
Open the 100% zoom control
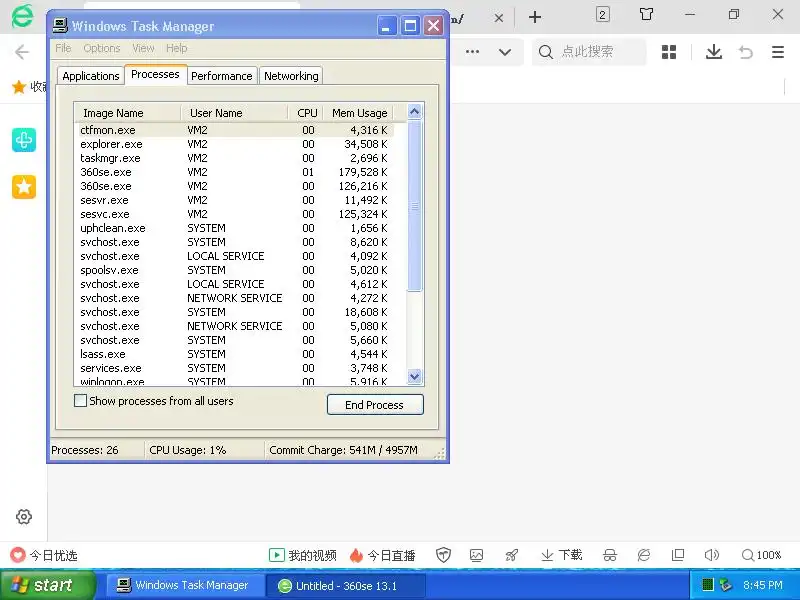(761, 555)
